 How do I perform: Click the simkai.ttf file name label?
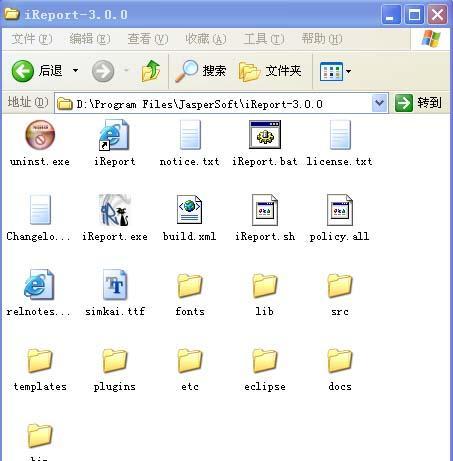(x=115, y=312)
